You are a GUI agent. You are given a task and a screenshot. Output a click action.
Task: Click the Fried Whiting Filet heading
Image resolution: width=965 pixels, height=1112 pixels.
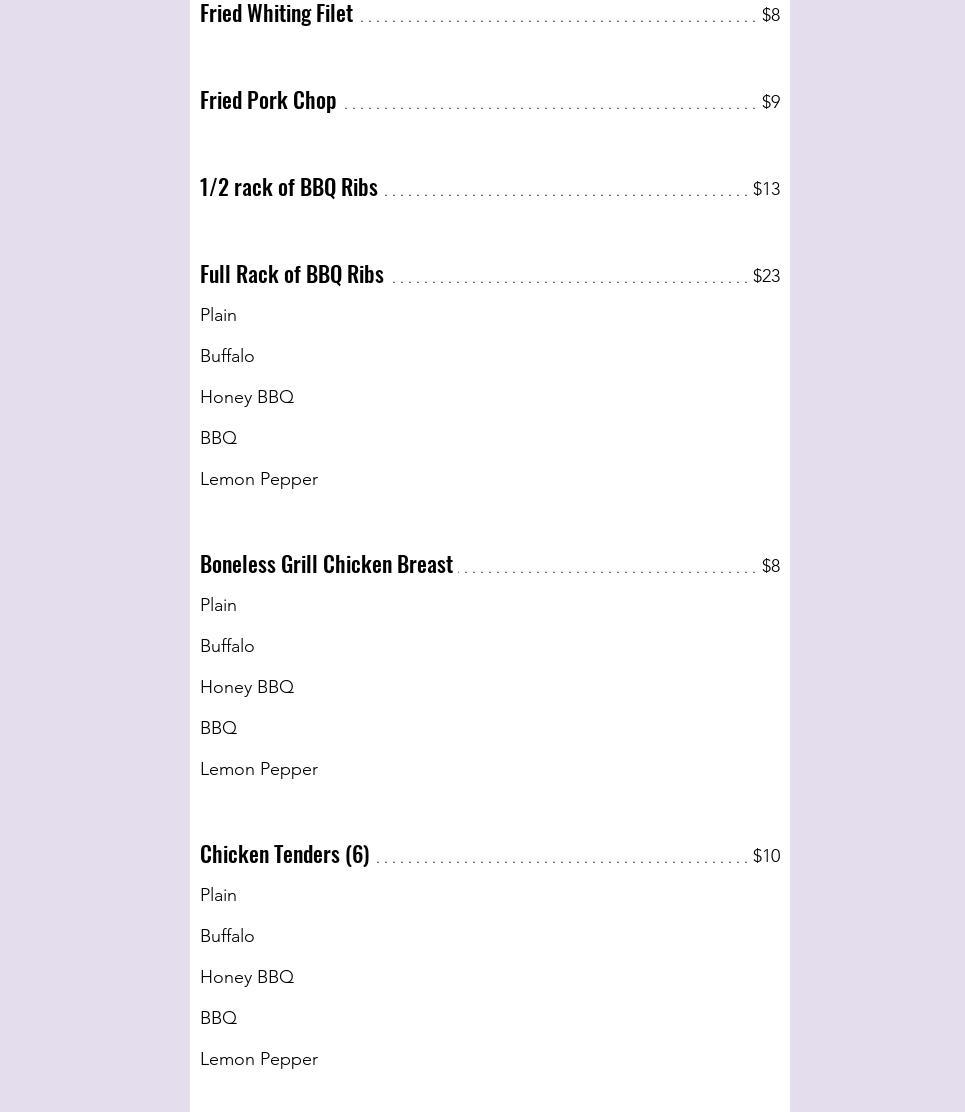pos(276,14)
